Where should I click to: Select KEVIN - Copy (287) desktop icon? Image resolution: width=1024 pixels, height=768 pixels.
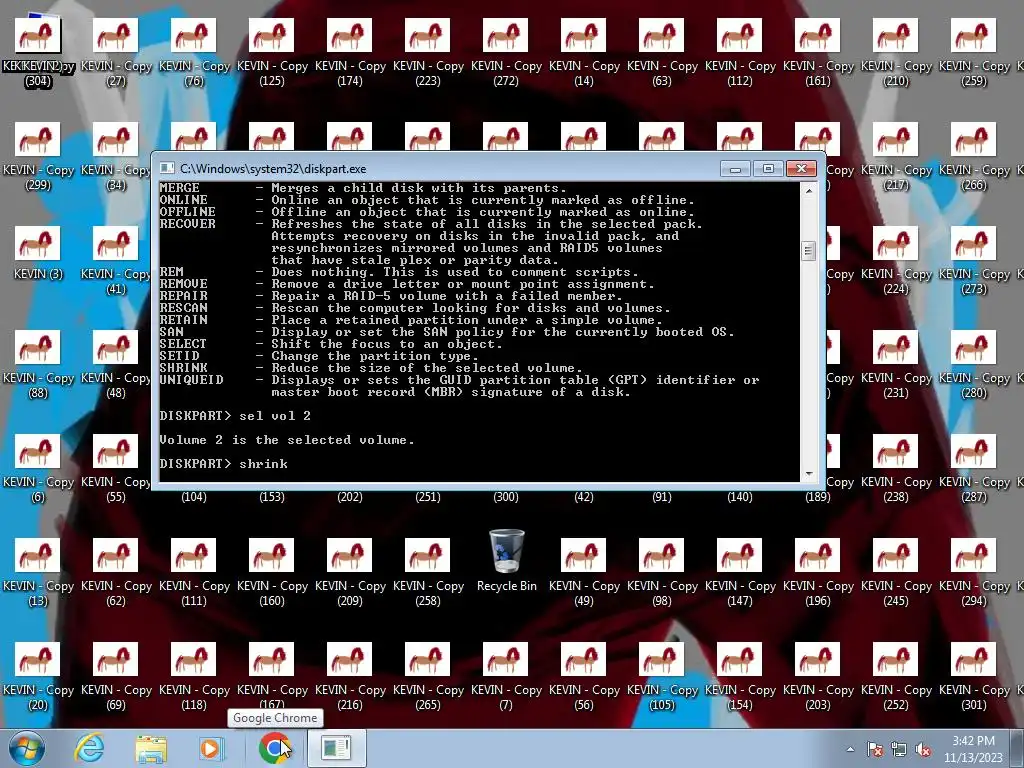coord(974,468)
